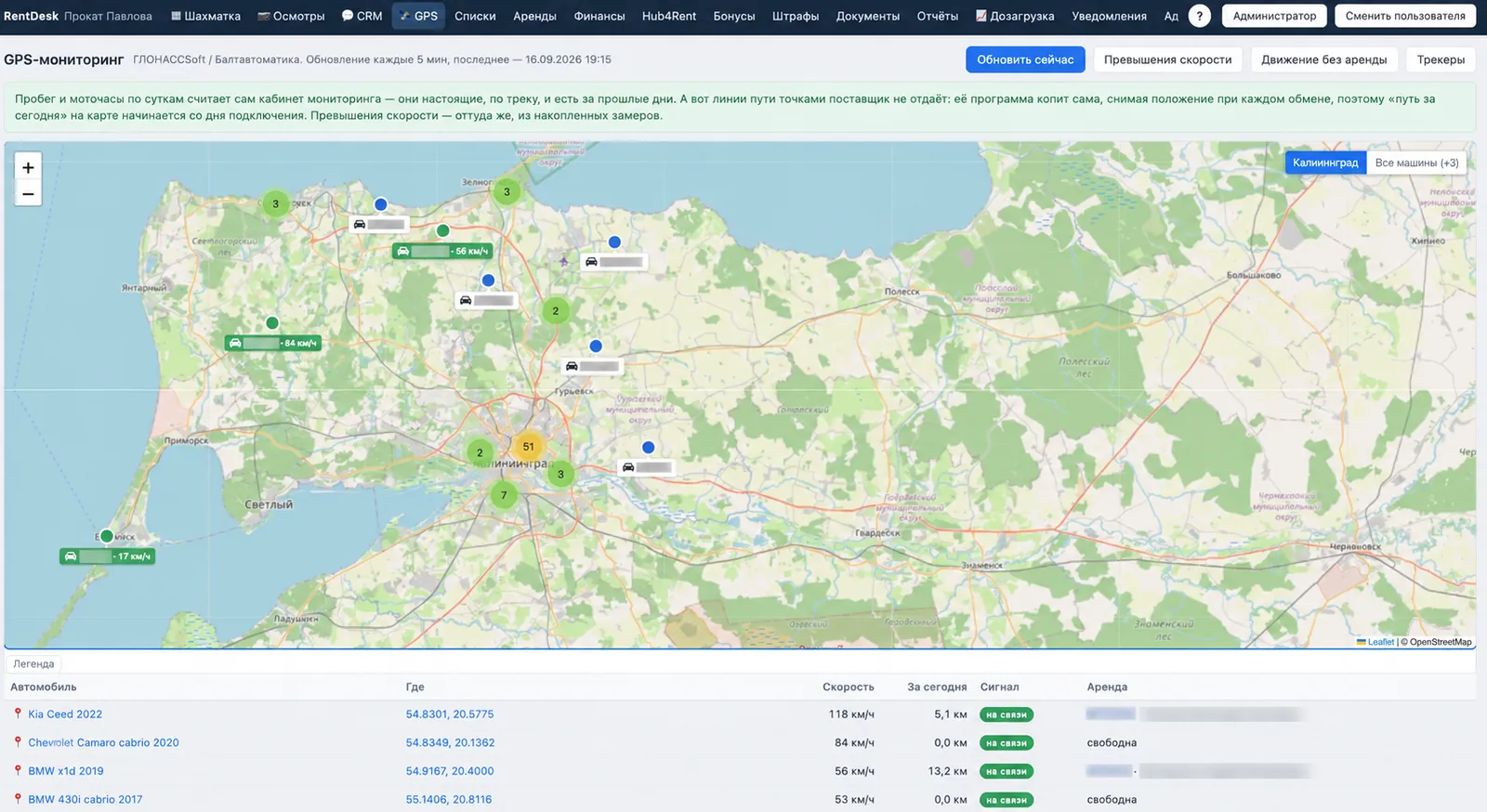Open the Шахматка section
This screenshot has height=812, width=1487.
click(205, 16)
